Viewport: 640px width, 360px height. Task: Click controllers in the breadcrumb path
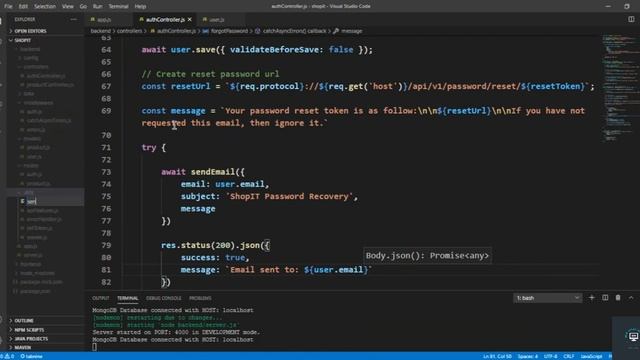pos(130,31)
